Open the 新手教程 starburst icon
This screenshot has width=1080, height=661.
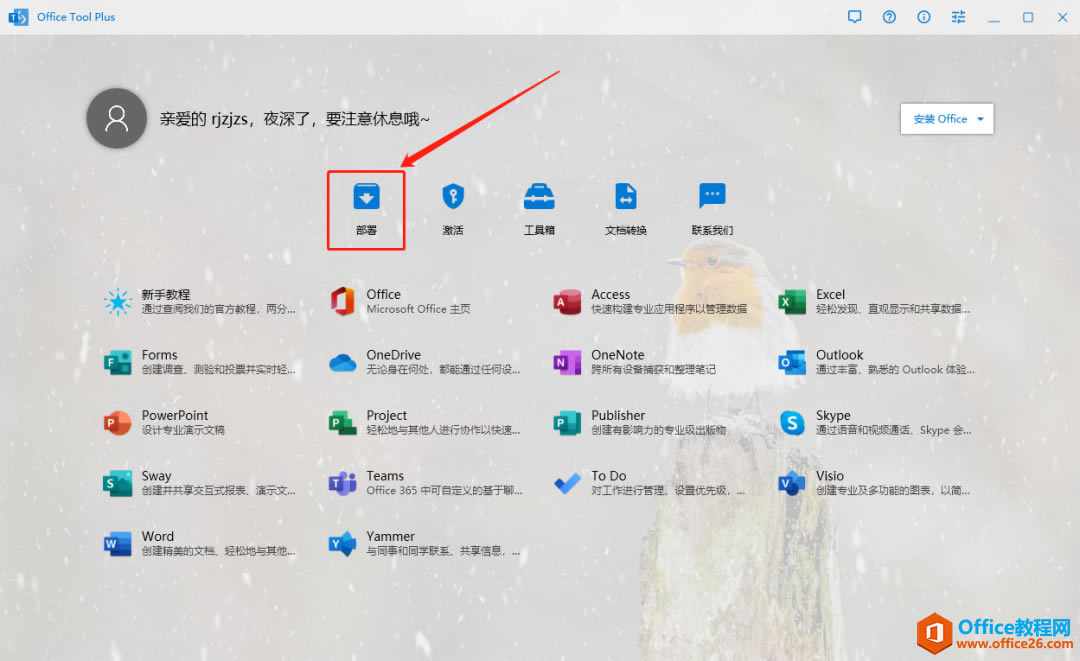tap(118, 302)
